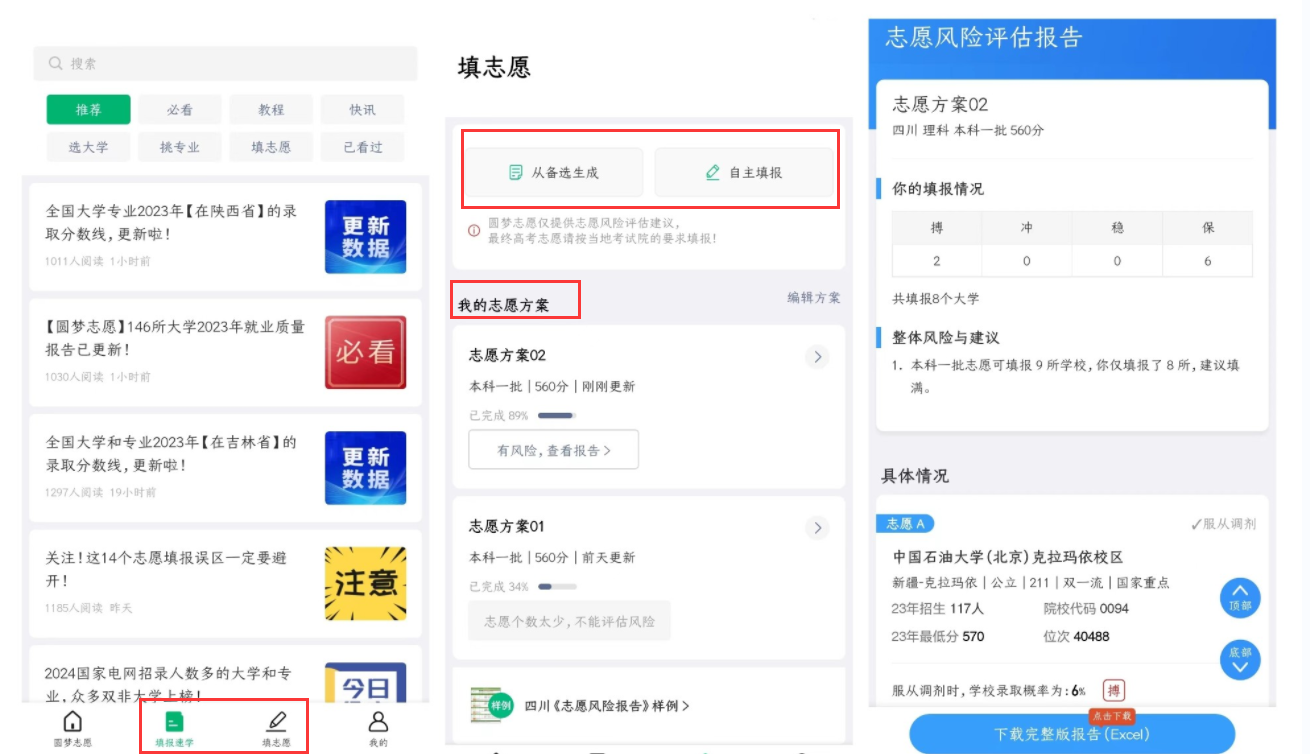Jump to top with 顶部 button
The height and width of the screenshot is (754, 1310).
[1240, 598]
